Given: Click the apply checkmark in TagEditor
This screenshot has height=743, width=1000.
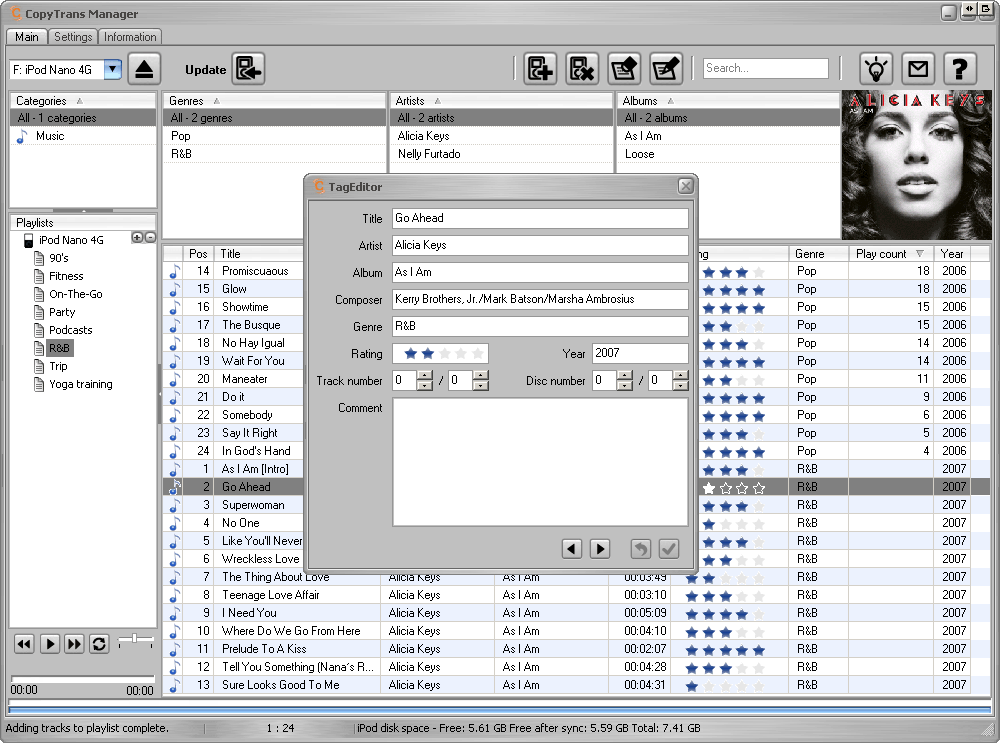Looking at the screenshot, I should point(668,548).
